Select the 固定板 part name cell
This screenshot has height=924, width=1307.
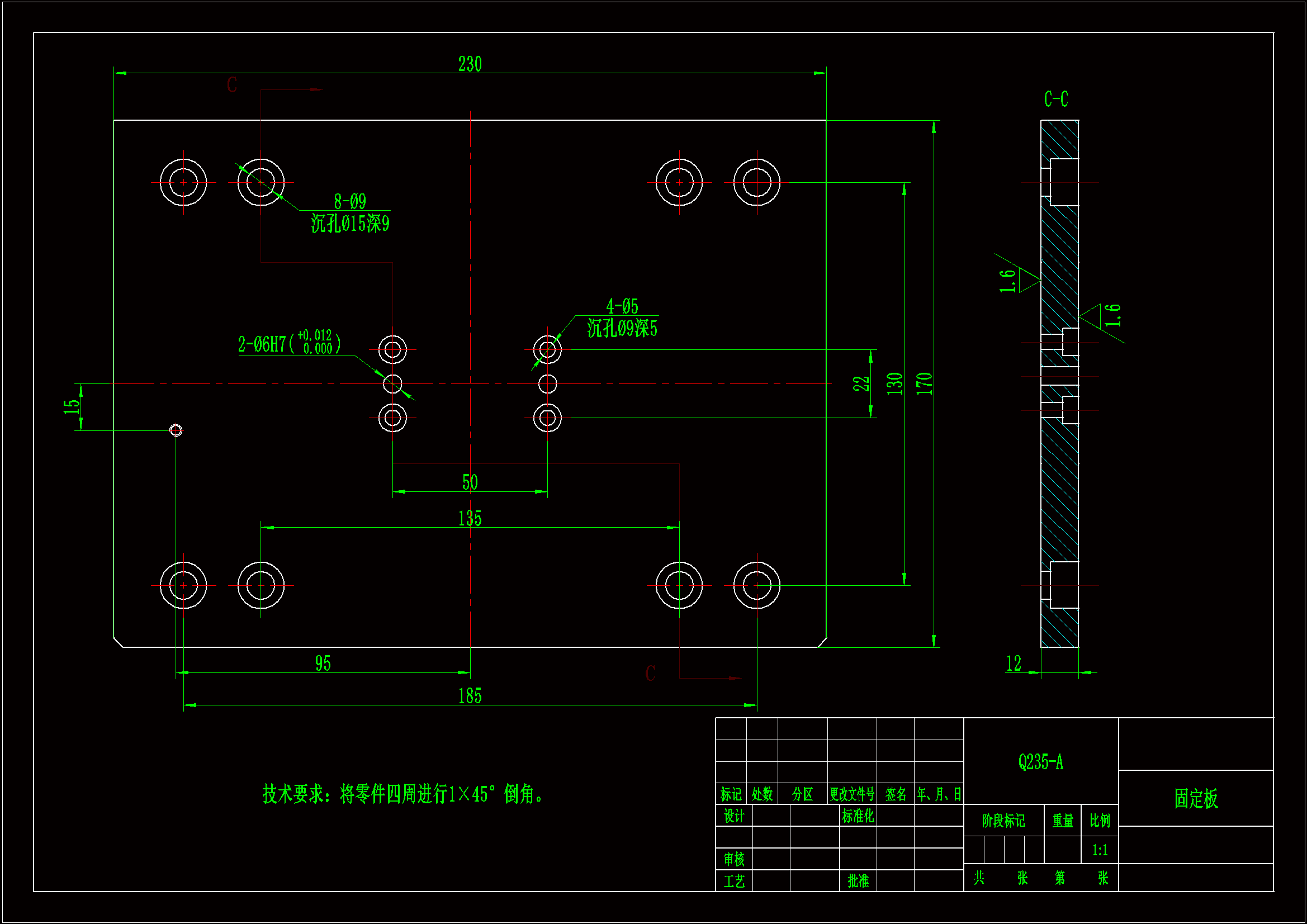click(x=1195, y=798)
